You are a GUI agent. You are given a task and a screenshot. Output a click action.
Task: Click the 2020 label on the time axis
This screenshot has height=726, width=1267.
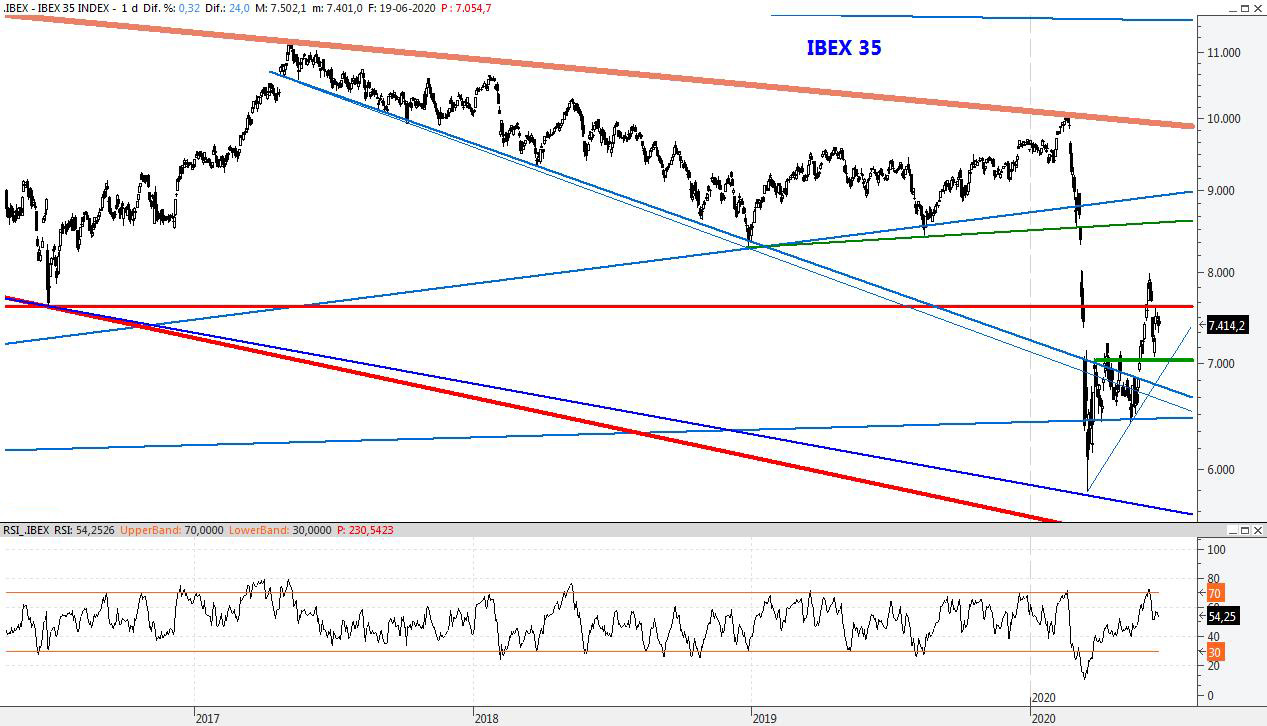1046,718
